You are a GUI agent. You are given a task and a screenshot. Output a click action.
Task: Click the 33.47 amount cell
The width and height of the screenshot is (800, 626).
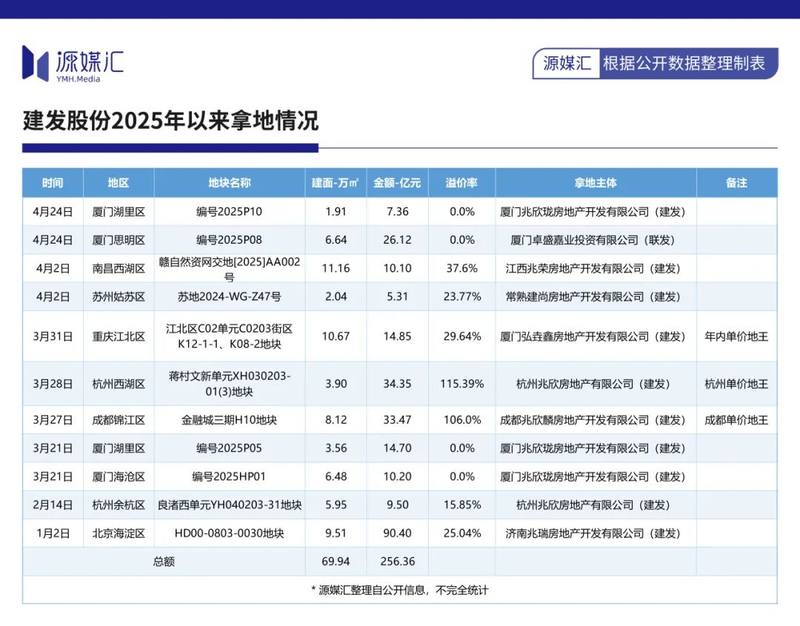point(397,420)
